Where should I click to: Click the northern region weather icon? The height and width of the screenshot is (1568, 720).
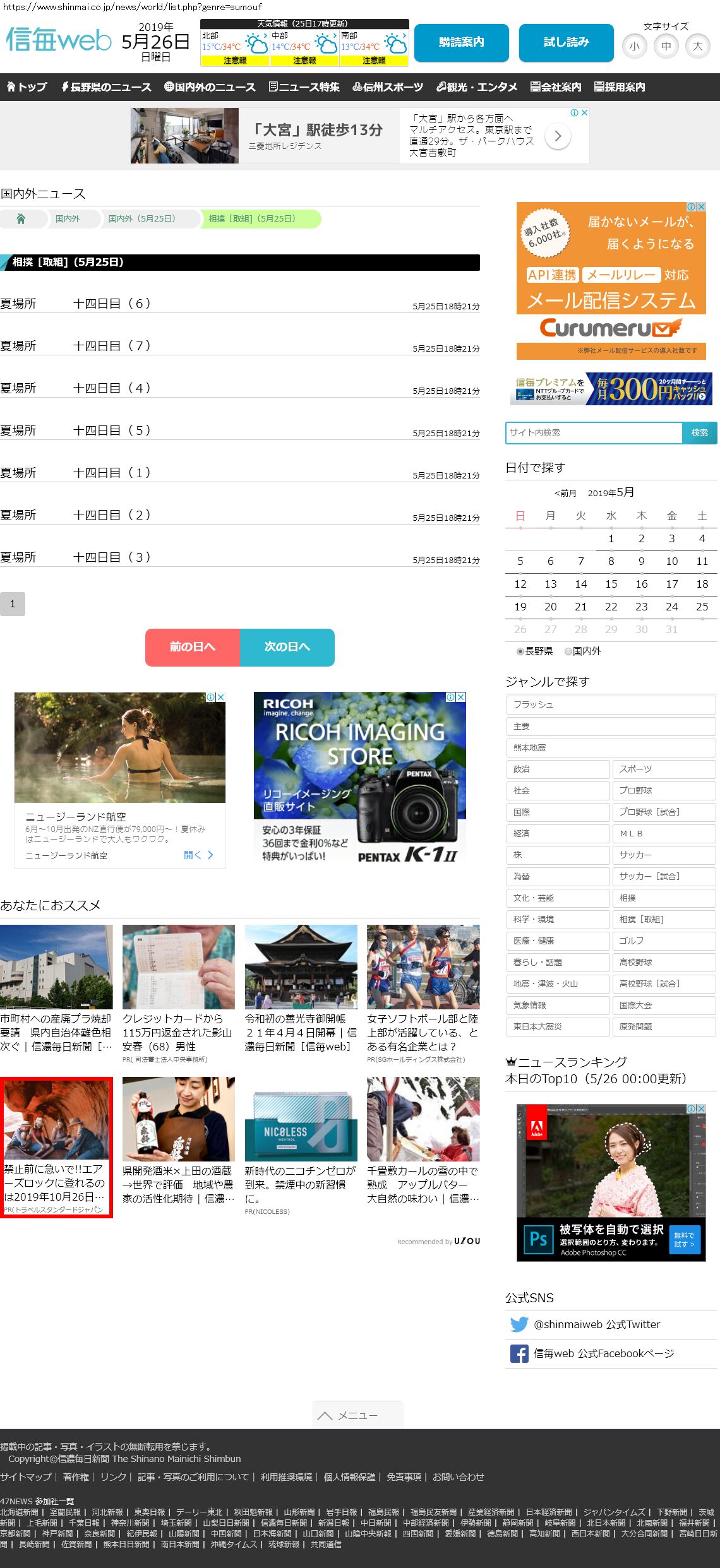tap(256, 44)
